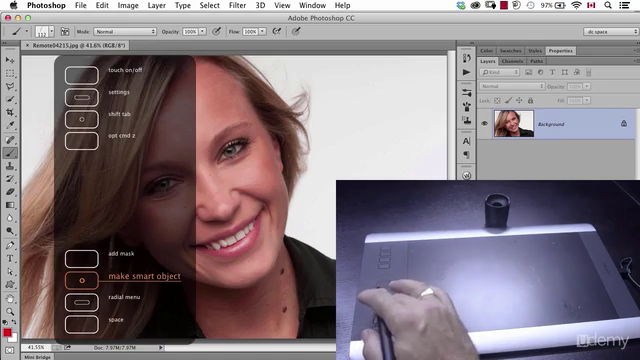Select the Eraser tool
The image size is (640, 360).
10,192
